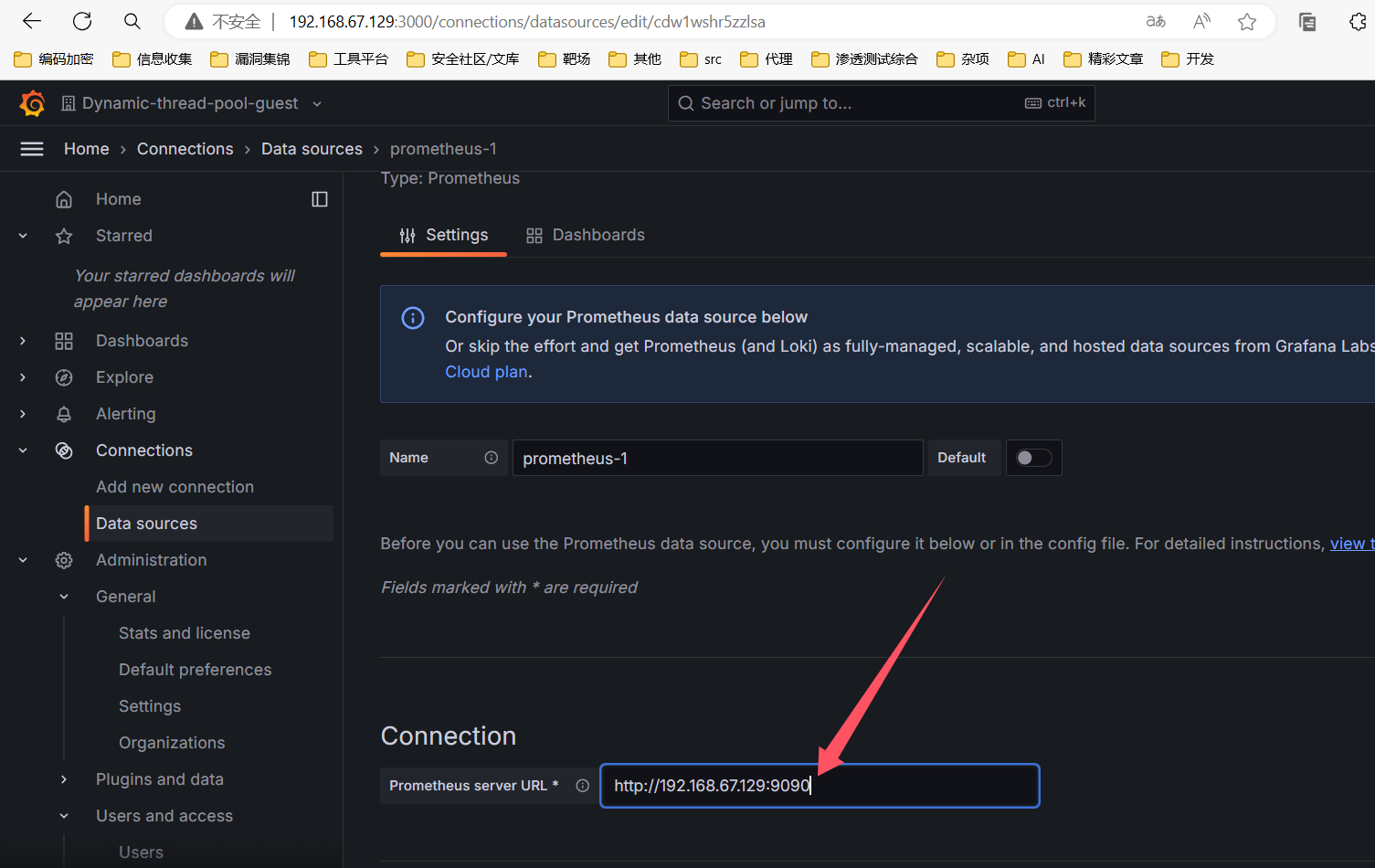Open the 工具平台 bookmark folder

pyautogui.click(x=349, y=59)
